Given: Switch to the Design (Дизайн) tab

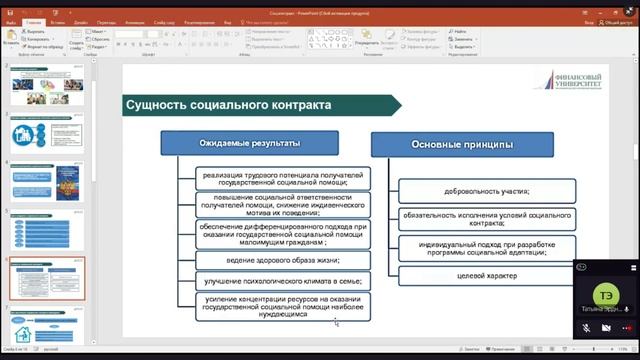Looking at the screenshot, I should [81, 22].
